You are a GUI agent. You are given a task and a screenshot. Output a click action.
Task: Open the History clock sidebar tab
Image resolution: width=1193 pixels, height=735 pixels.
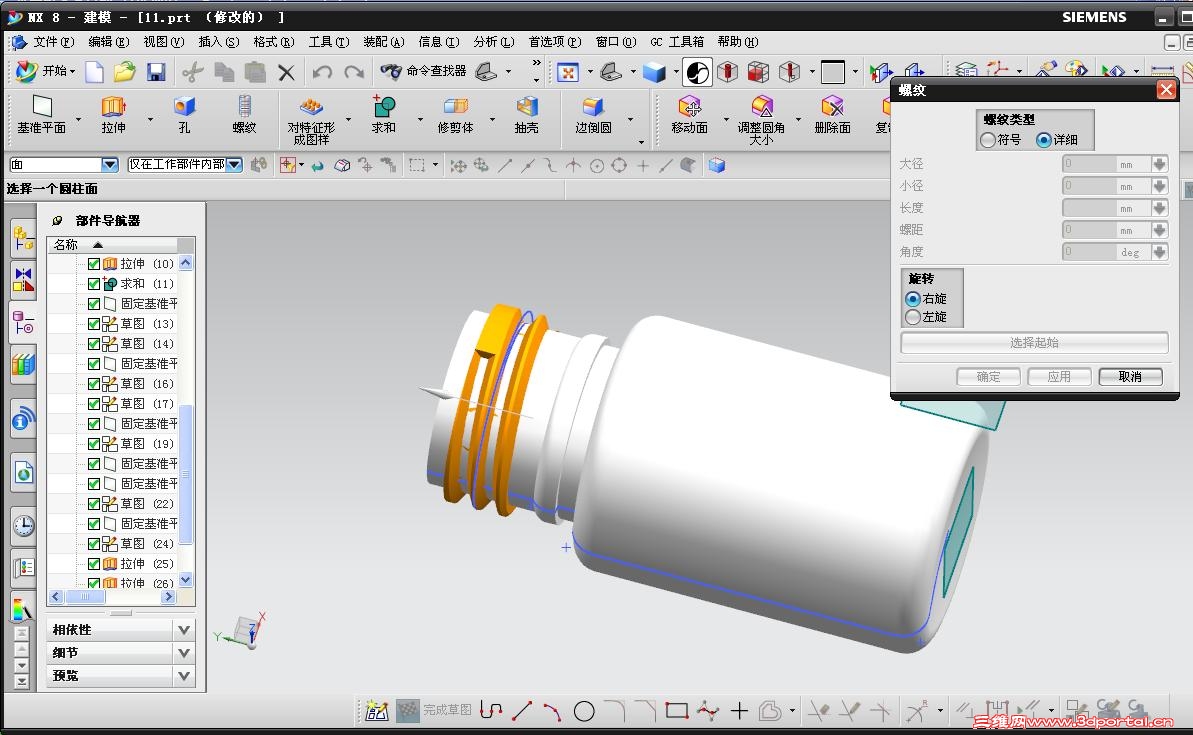point(24,525)
